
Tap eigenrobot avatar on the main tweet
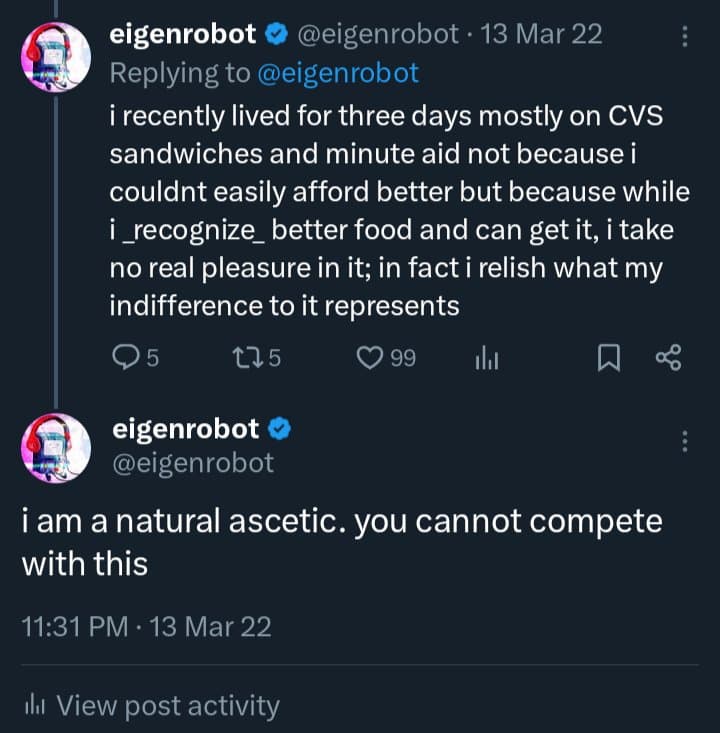(56, 446)
